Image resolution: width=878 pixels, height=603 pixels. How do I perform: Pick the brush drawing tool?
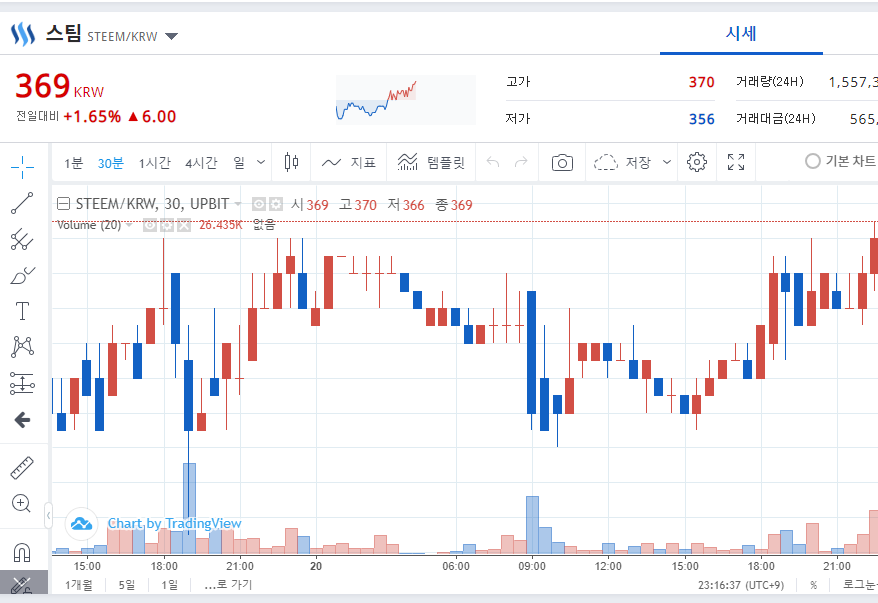(x=22, y=275)
